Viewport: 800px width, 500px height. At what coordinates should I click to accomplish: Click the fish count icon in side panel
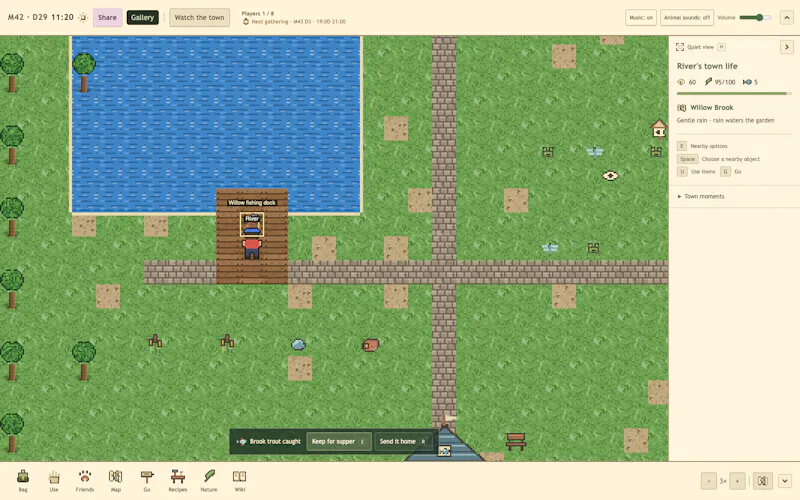click(747, 82)
